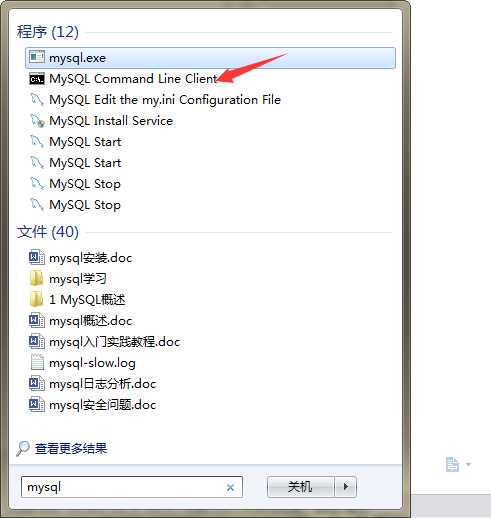Expand the shutdown options arrow next to 关机

click(x=346, y=487)
